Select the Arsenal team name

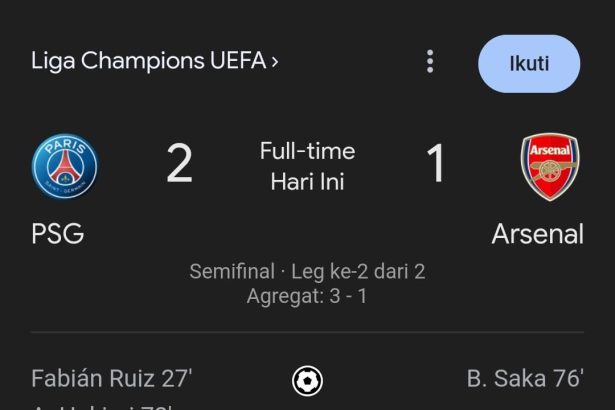click(x=537, y=234)
